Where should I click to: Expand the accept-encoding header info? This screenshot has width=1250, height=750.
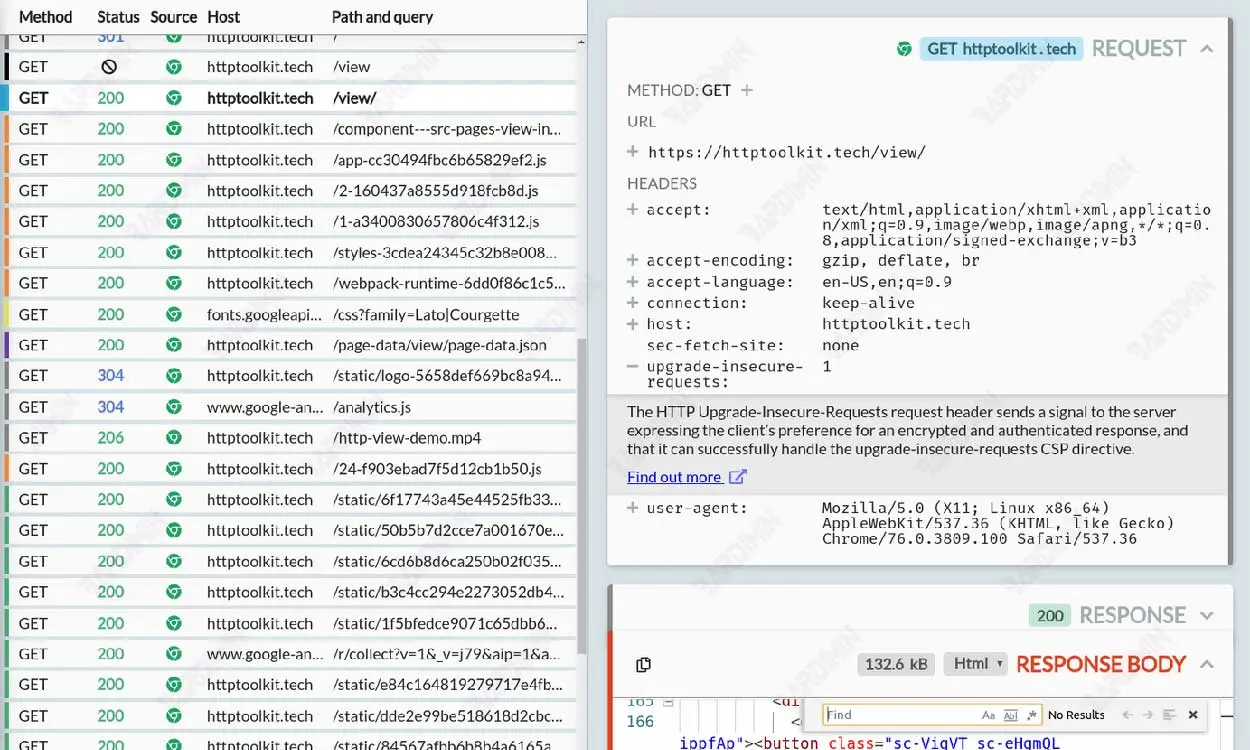(x=632, y=261)
